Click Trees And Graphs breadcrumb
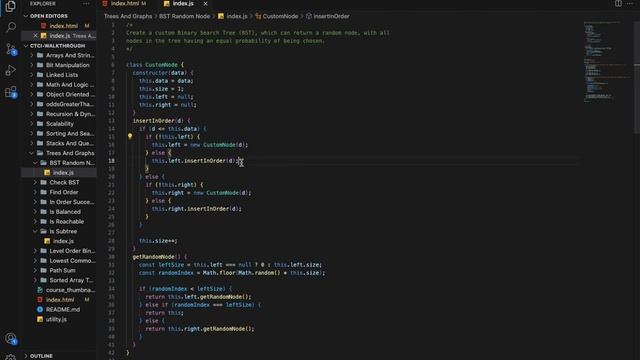Image resolution: width=640 pixels, height=360 pixels. pos(128,16)
